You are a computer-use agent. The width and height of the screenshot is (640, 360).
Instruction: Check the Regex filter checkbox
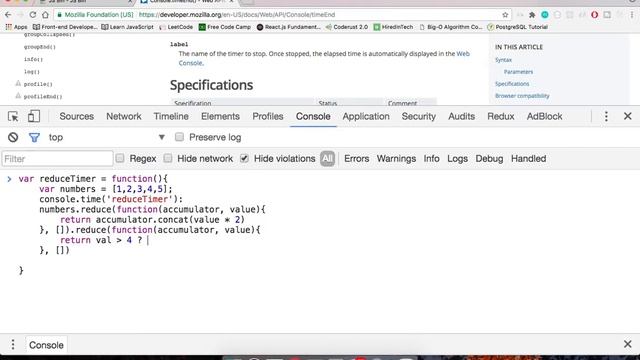pos(120,158)
